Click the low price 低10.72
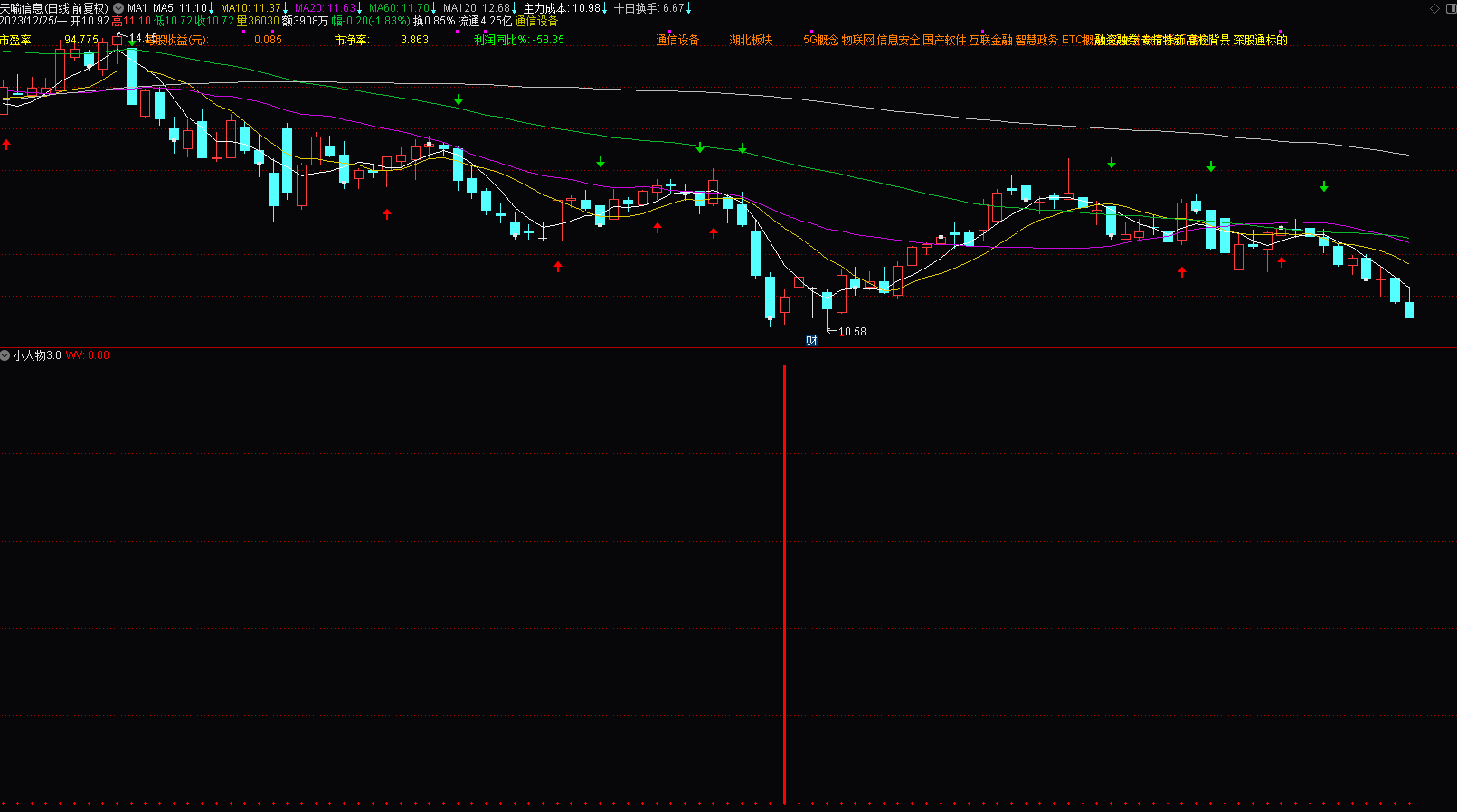1457x812 pixels. (x=174, y=21)
